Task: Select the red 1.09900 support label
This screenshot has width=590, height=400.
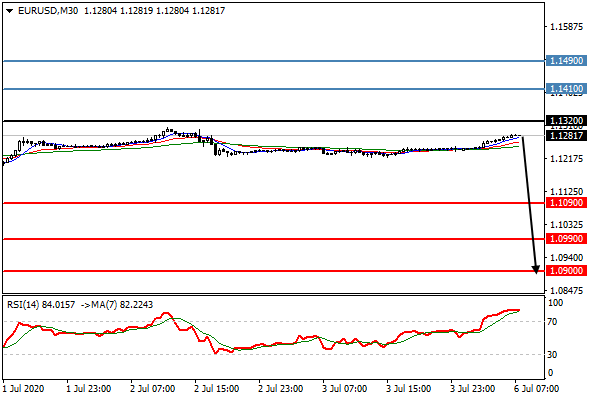Action: (x=566, y=239)
